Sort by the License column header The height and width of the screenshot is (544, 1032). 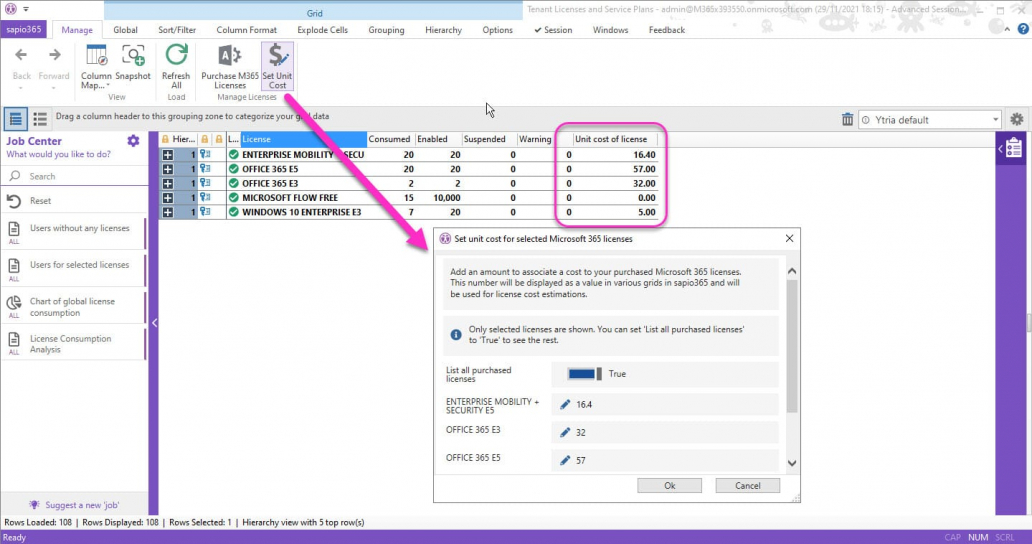(x=303, y=139)
